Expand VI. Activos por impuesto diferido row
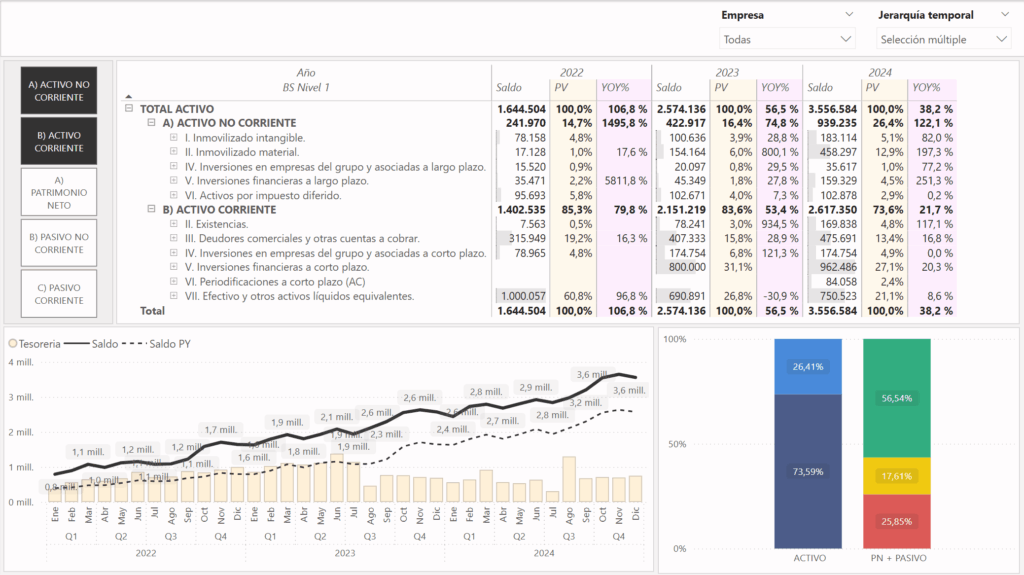The image size is (1024, 575). tap(174, 195)
